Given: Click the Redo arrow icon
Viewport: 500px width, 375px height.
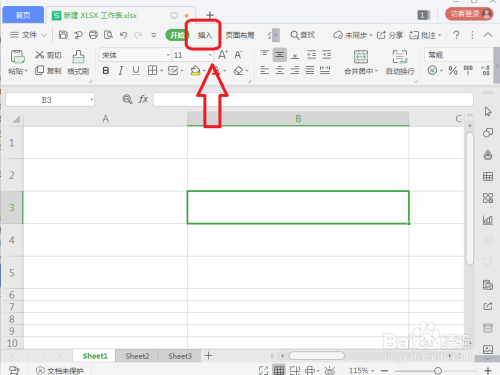Looking at the screenshot, I should point(138,35).
